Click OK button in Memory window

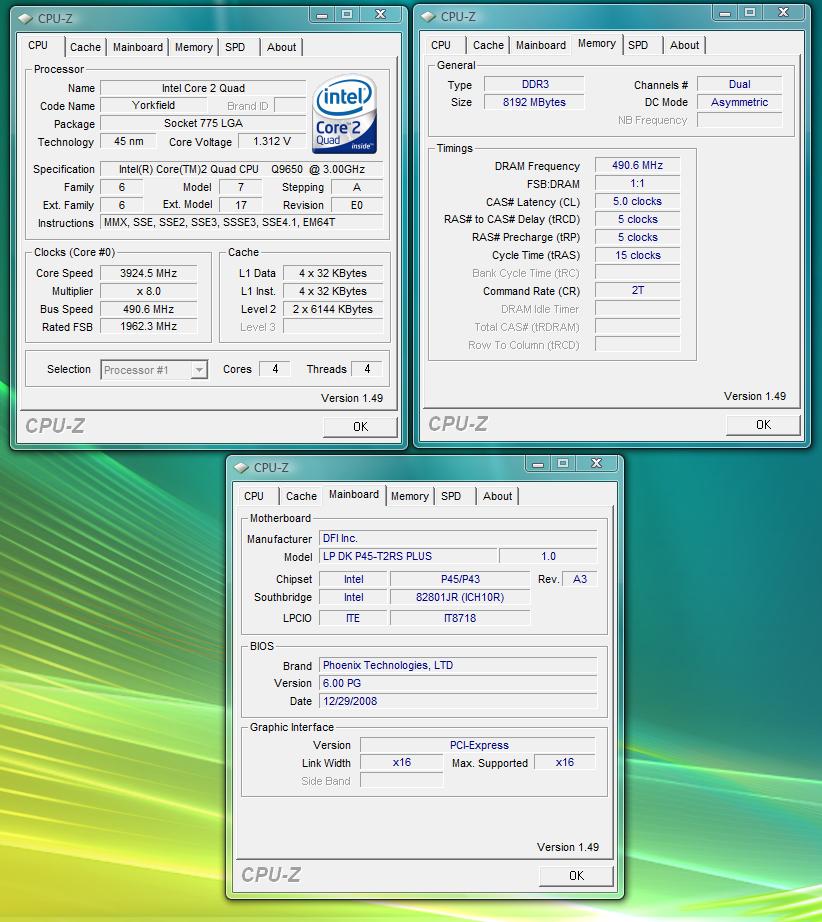[763, 425]
